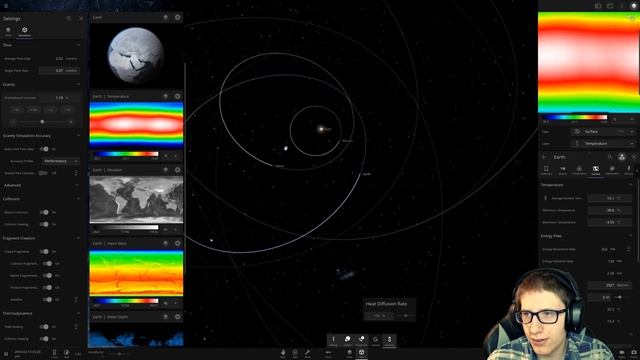The width and height of the screenshot is (640, 360).
Task: Open the Surface tab in Earth panel
Action: [596, 170]
